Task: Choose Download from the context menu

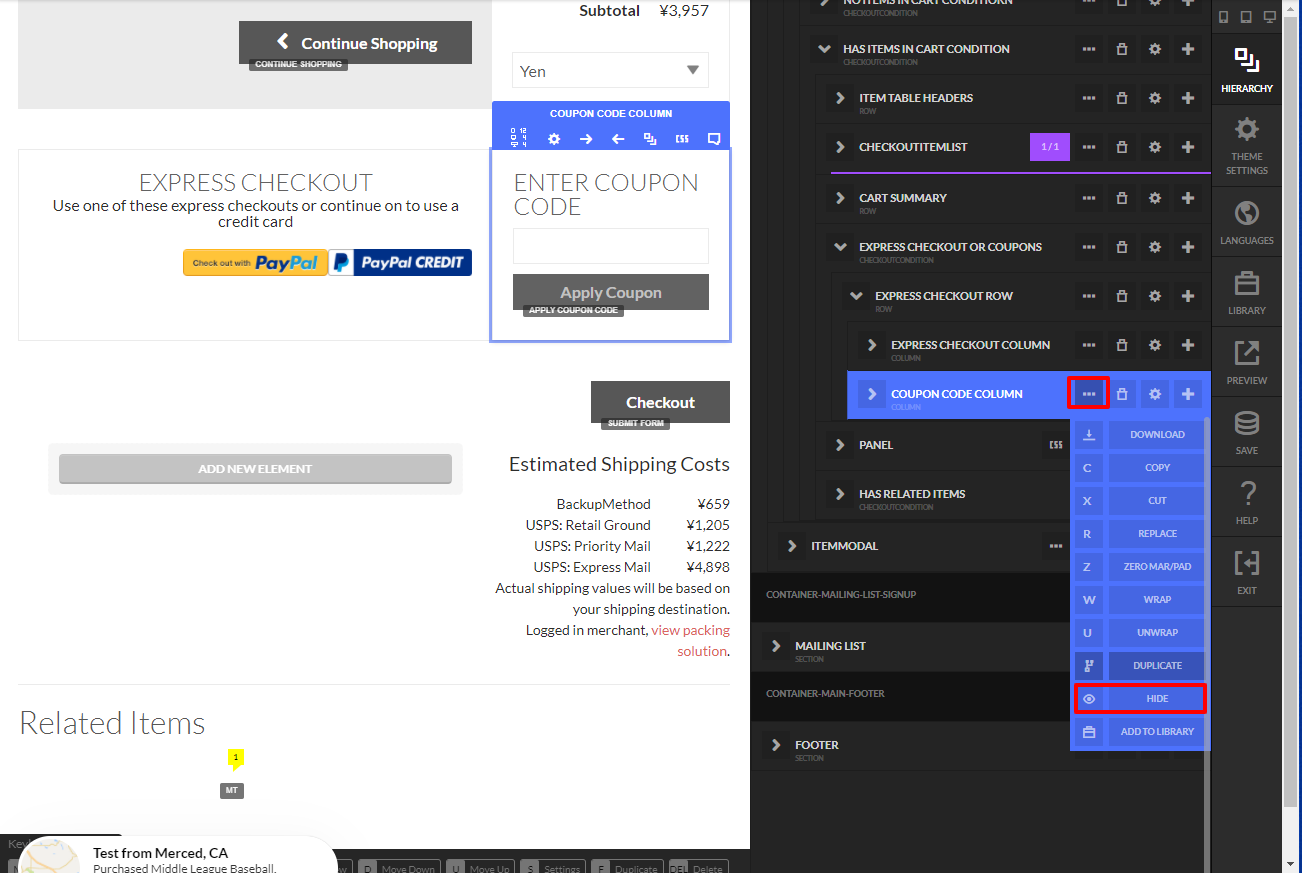Action: tap(1140, 435)
